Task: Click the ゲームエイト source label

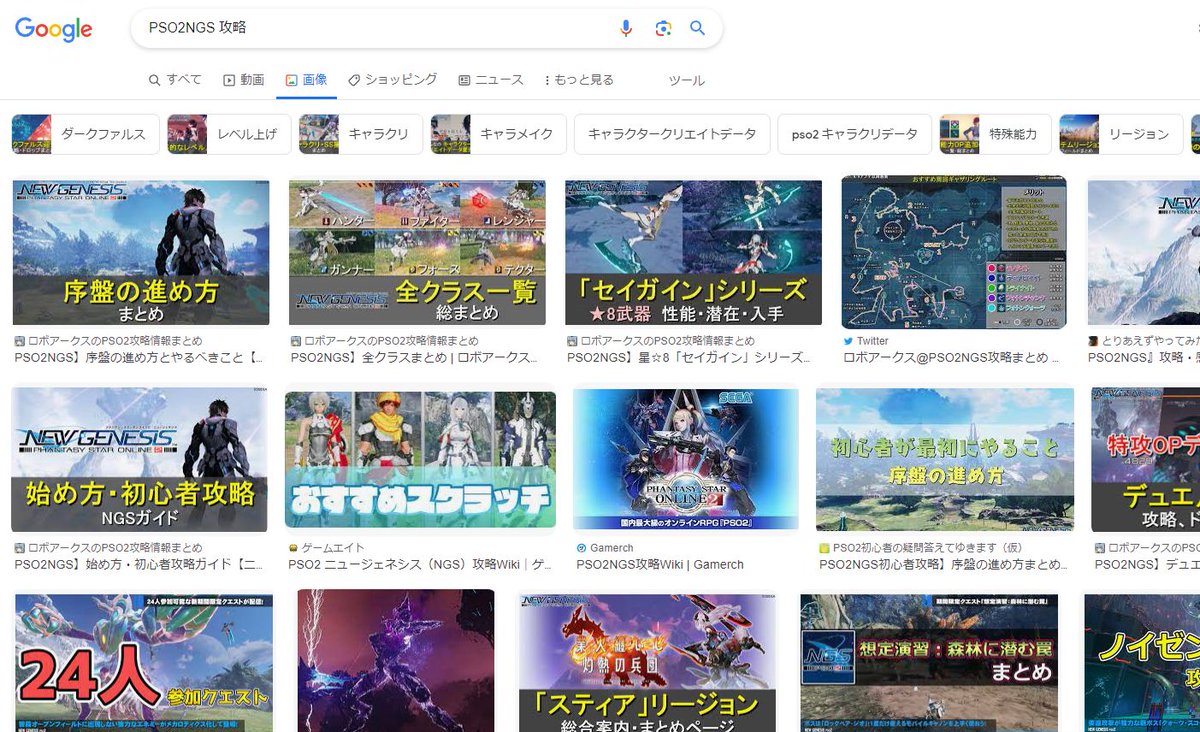Action: [333, 548]
